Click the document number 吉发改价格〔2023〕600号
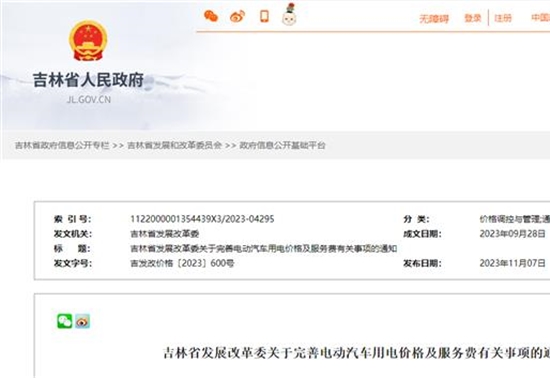The height and width of the screenshot is (378, 550). coord(182,263)
